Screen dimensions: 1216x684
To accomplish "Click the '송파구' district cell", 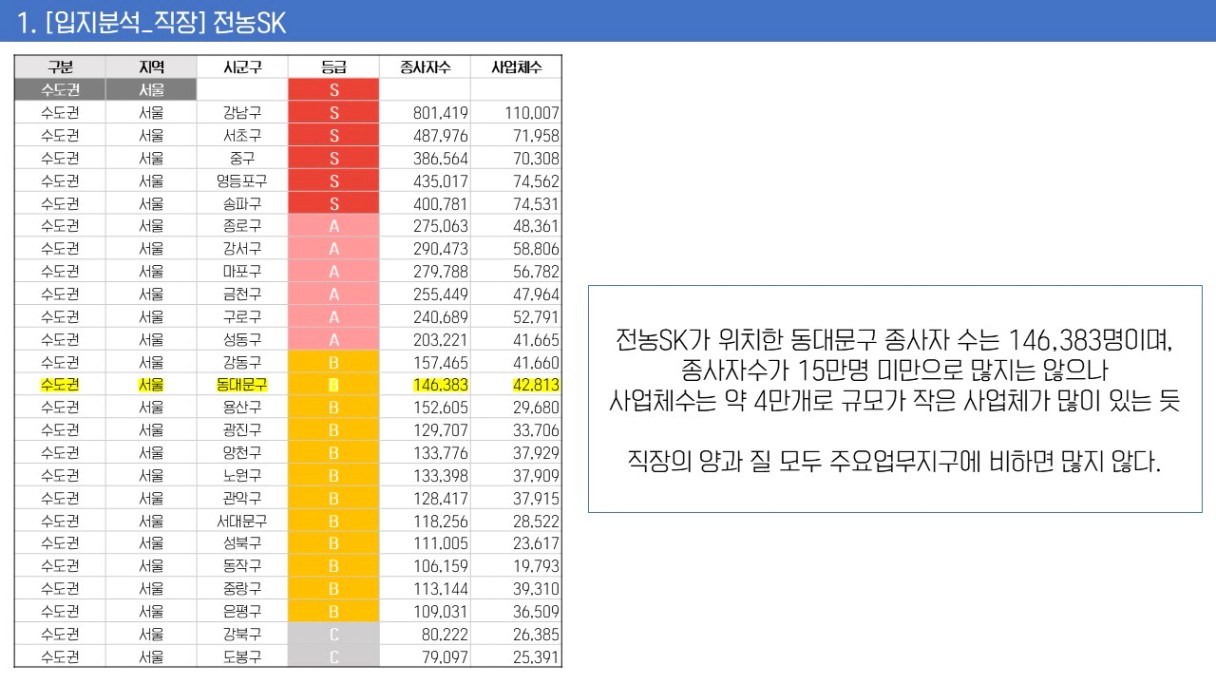I will (242, 203).
